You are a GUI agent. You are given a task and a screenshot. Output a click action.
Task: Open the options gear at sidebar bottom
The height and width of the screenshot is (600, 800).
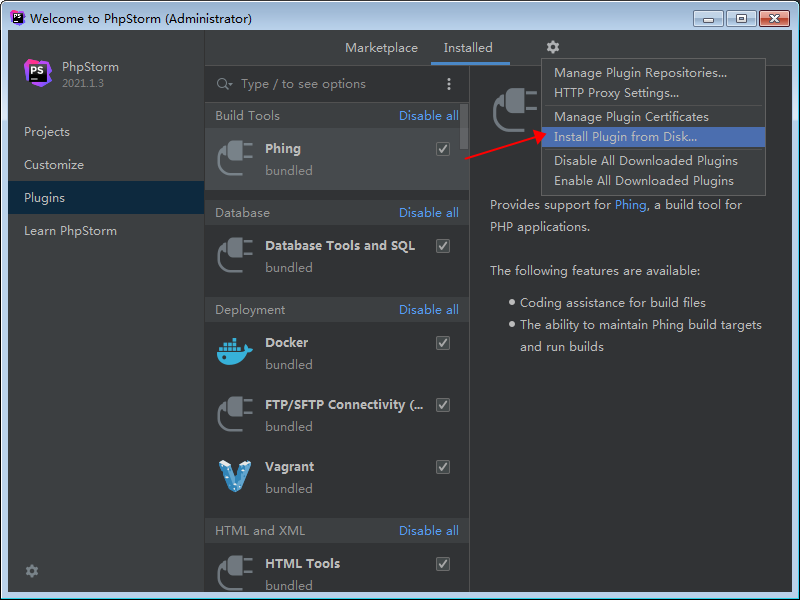[32, 571]
